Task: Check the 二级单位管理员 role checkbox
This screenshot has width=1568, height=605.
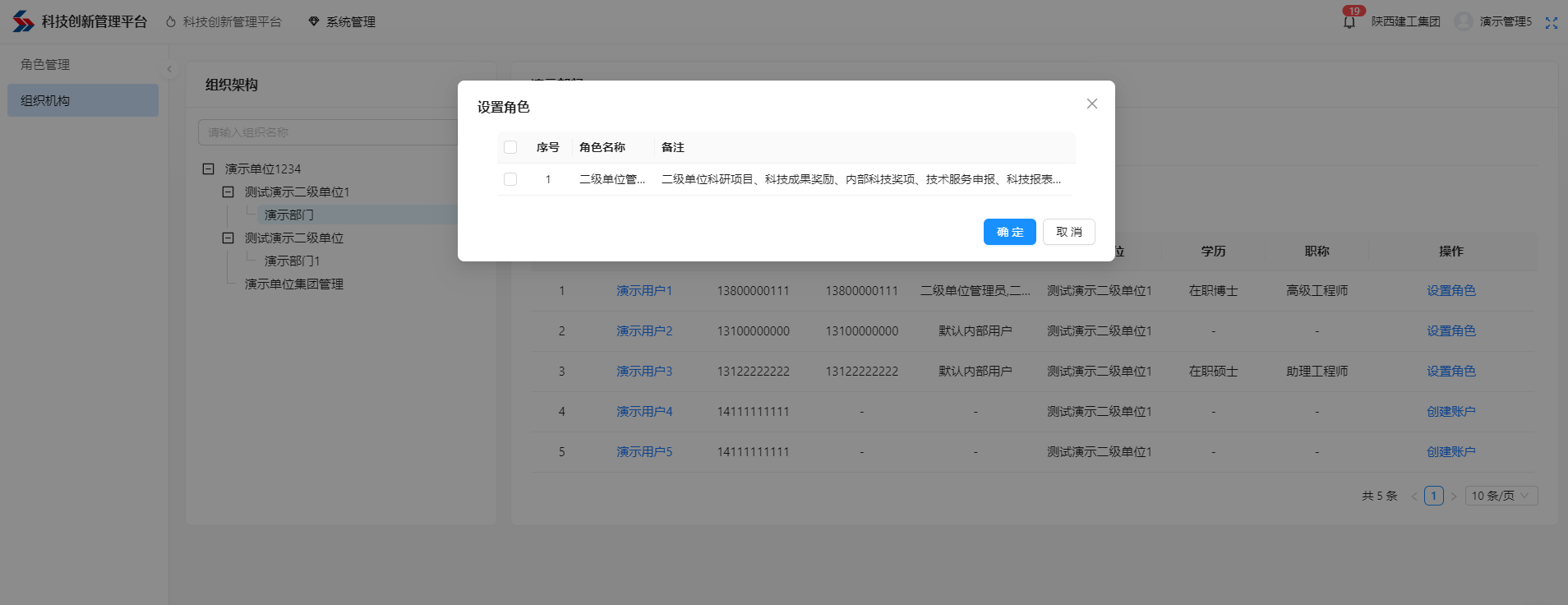Action: 510,179
